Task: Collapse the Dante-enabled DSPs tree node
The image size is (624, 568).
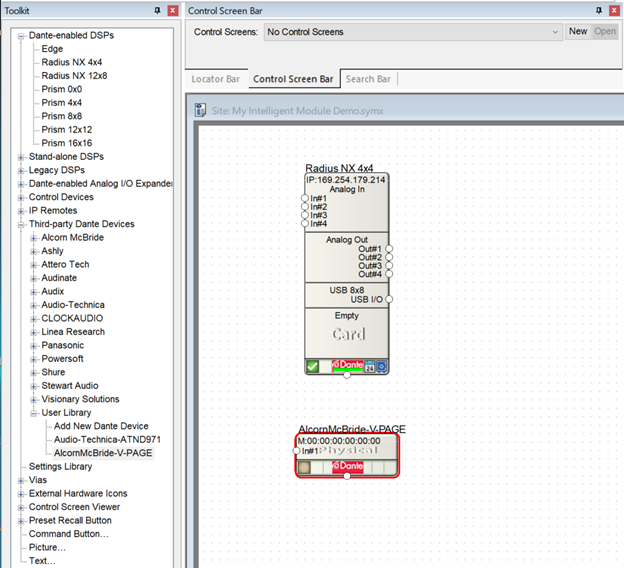Action: 21,36
